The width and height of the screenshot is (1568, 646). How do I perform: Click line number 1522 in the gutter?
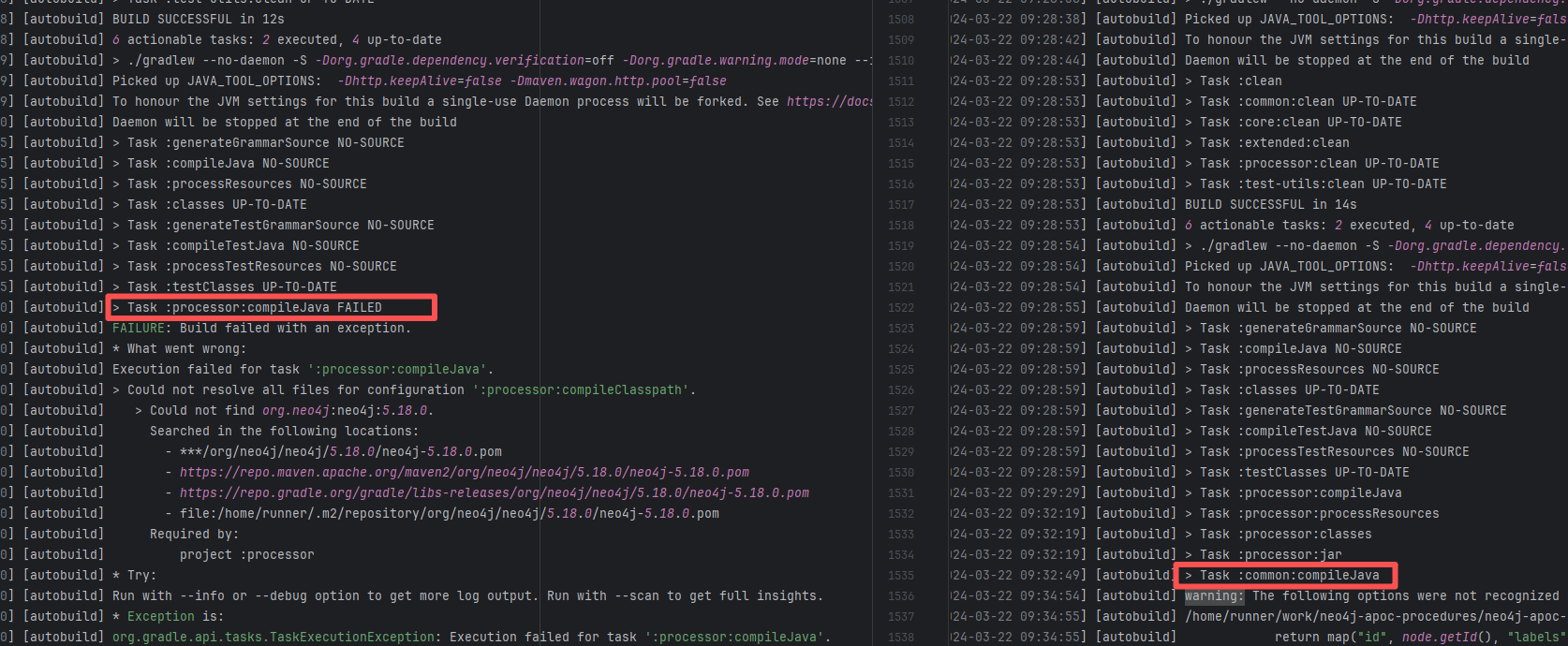[x=900, y=308]
